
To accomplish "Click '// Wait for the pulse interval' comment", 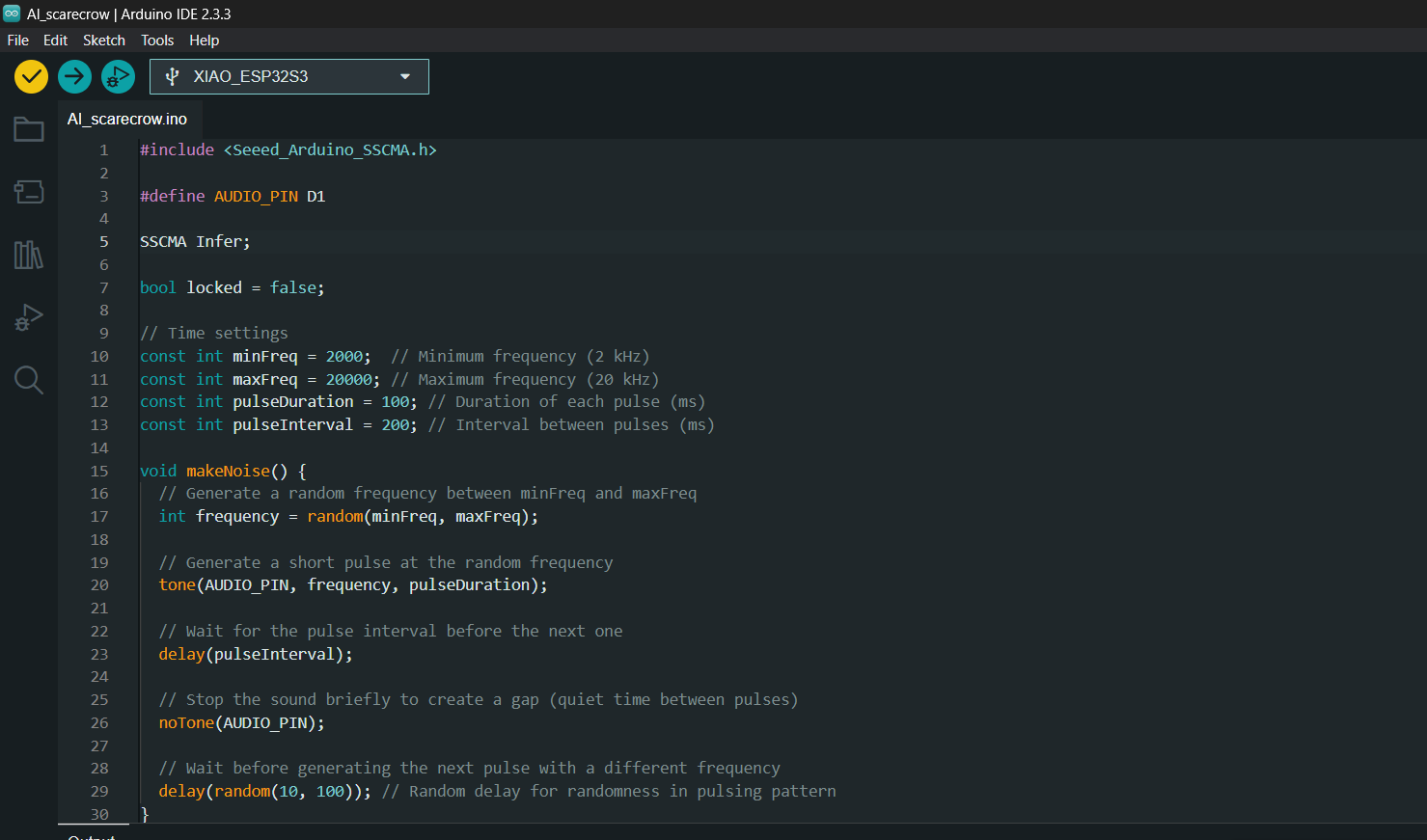I will (391, 631).
